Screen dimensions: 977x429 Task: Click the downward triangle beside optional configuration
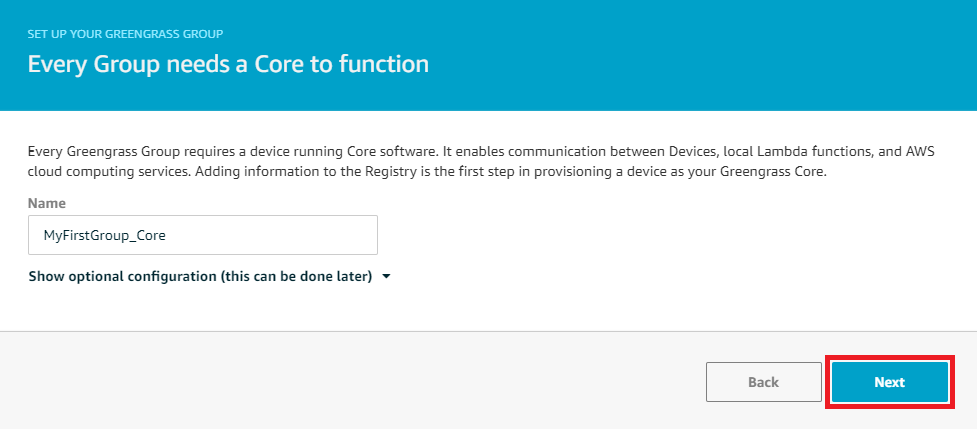tap(386, 276)
